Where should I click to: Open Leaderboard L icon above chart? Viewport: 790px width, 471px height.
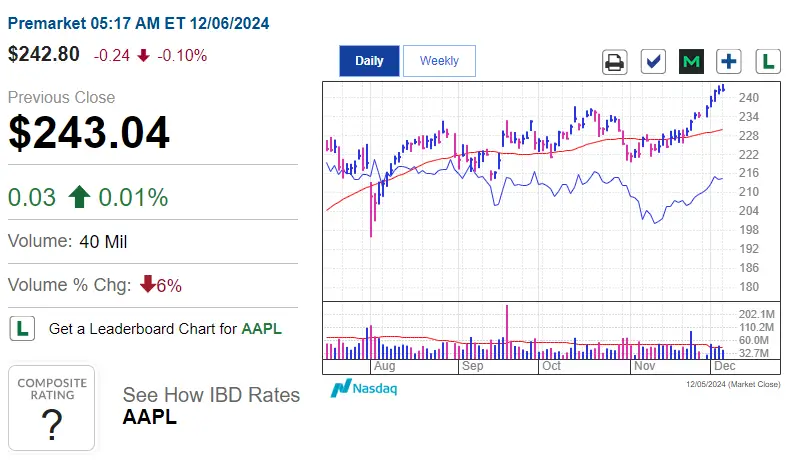pos(768,62)
